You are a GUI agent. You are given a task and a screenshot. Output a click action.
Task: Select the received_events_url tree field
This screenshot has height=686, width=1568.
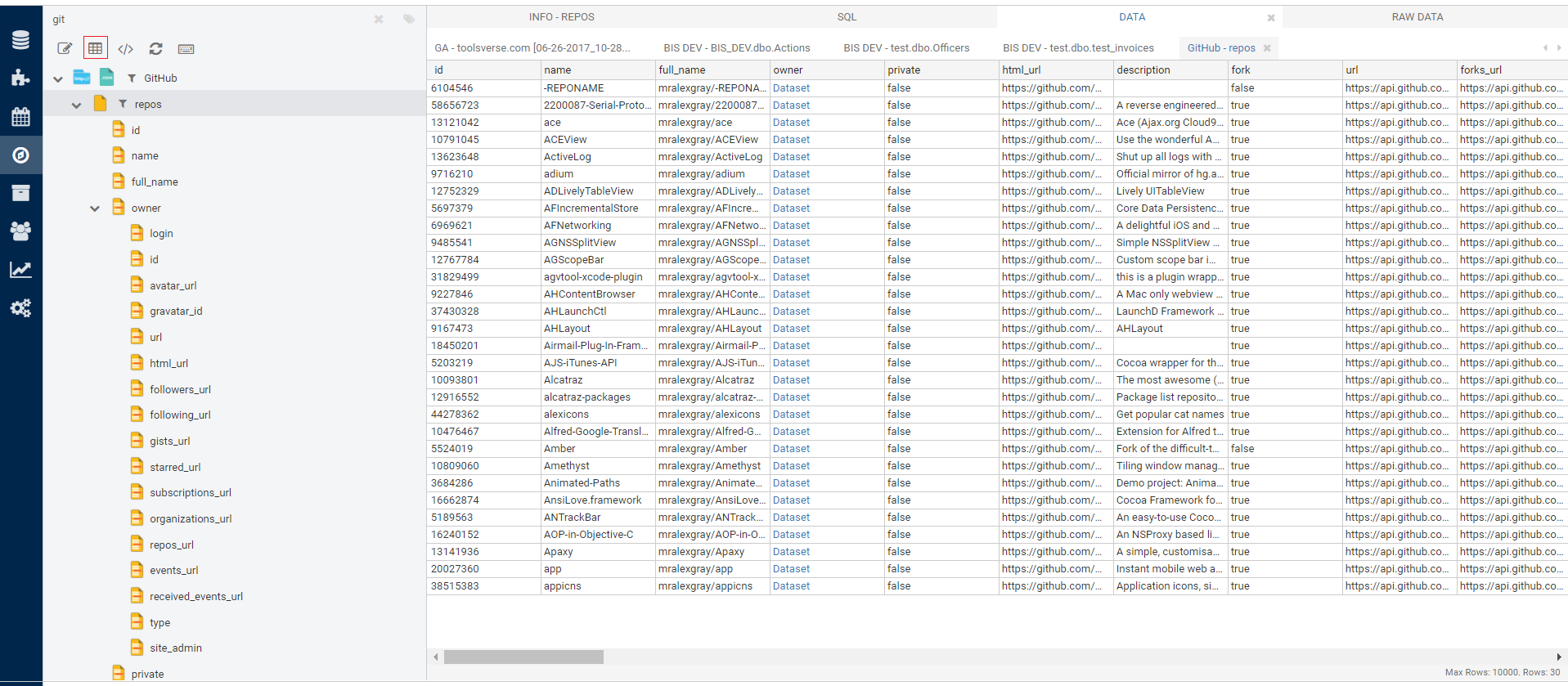pos(196,597)
